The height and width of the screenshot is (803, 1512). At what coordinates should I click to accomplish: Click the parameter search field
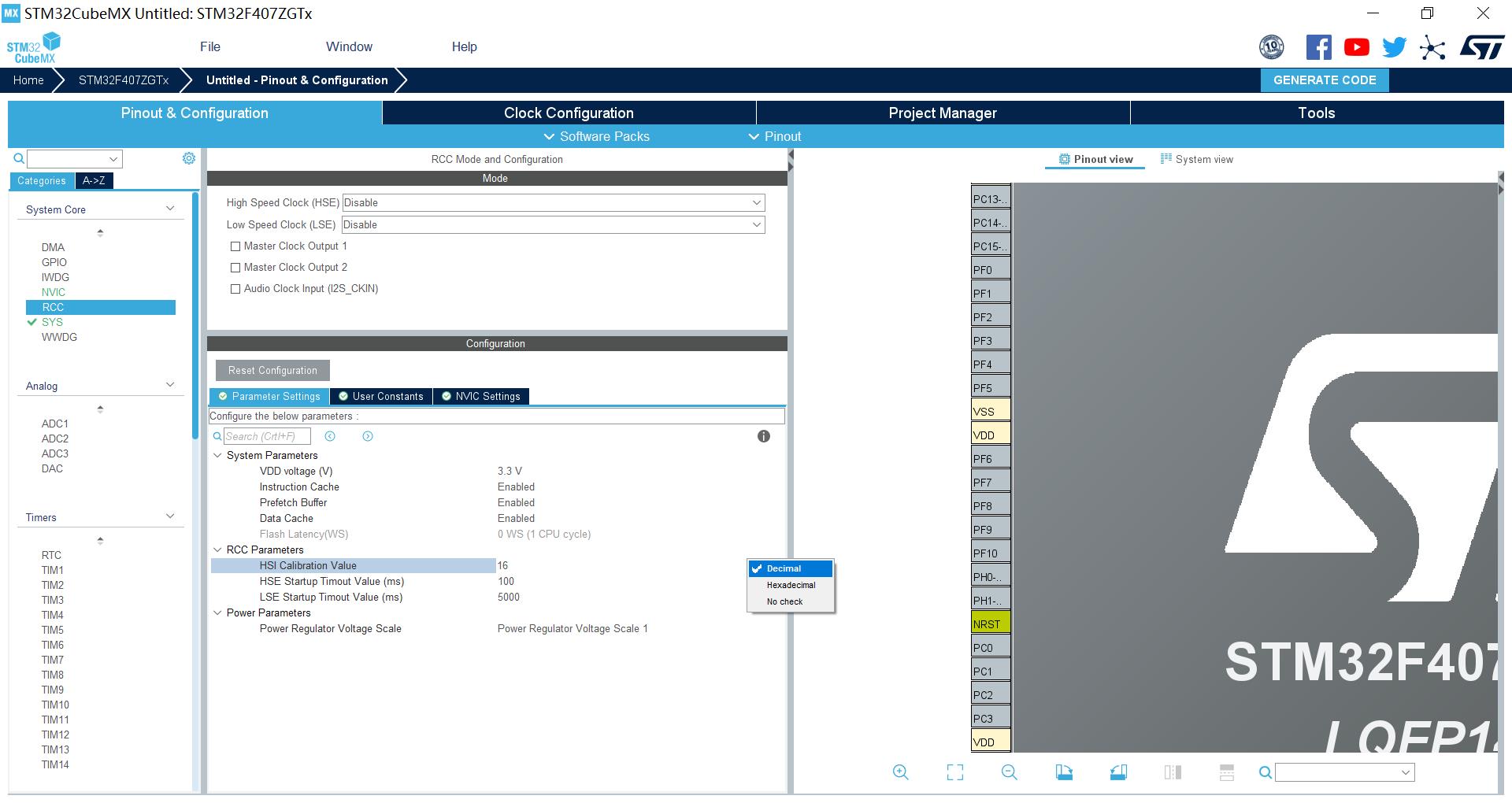[267, 436]
